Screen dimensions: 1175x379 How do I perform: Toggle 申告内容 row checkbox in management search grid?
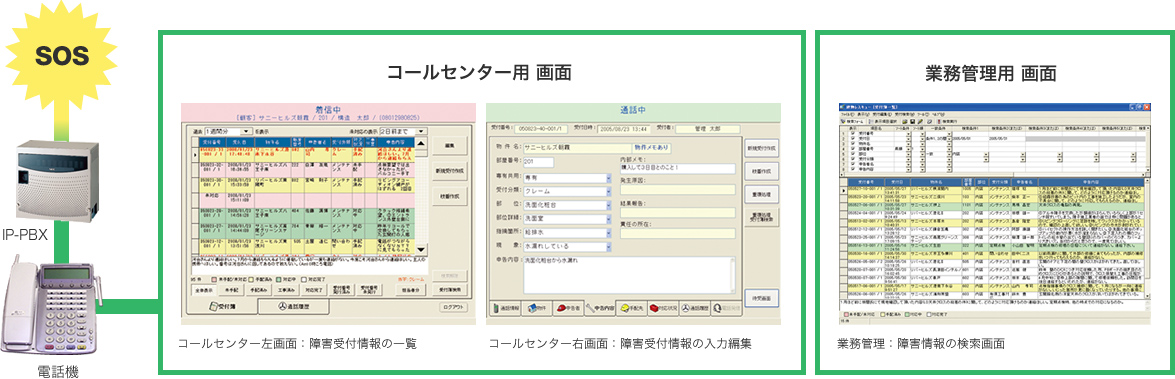click(852, 169)
